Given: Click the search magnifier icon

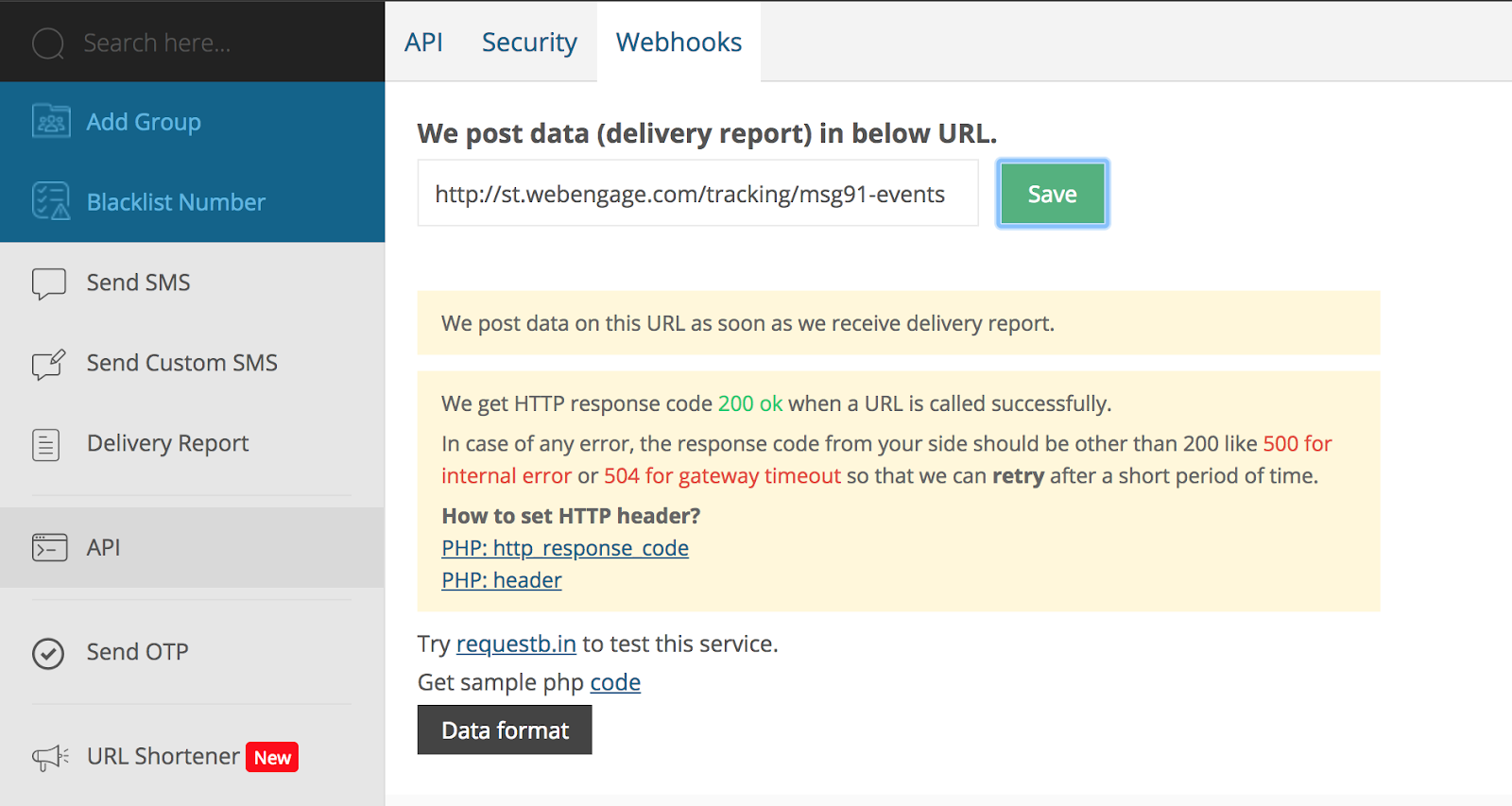Looking at the screenshot, I should point(48,43).
